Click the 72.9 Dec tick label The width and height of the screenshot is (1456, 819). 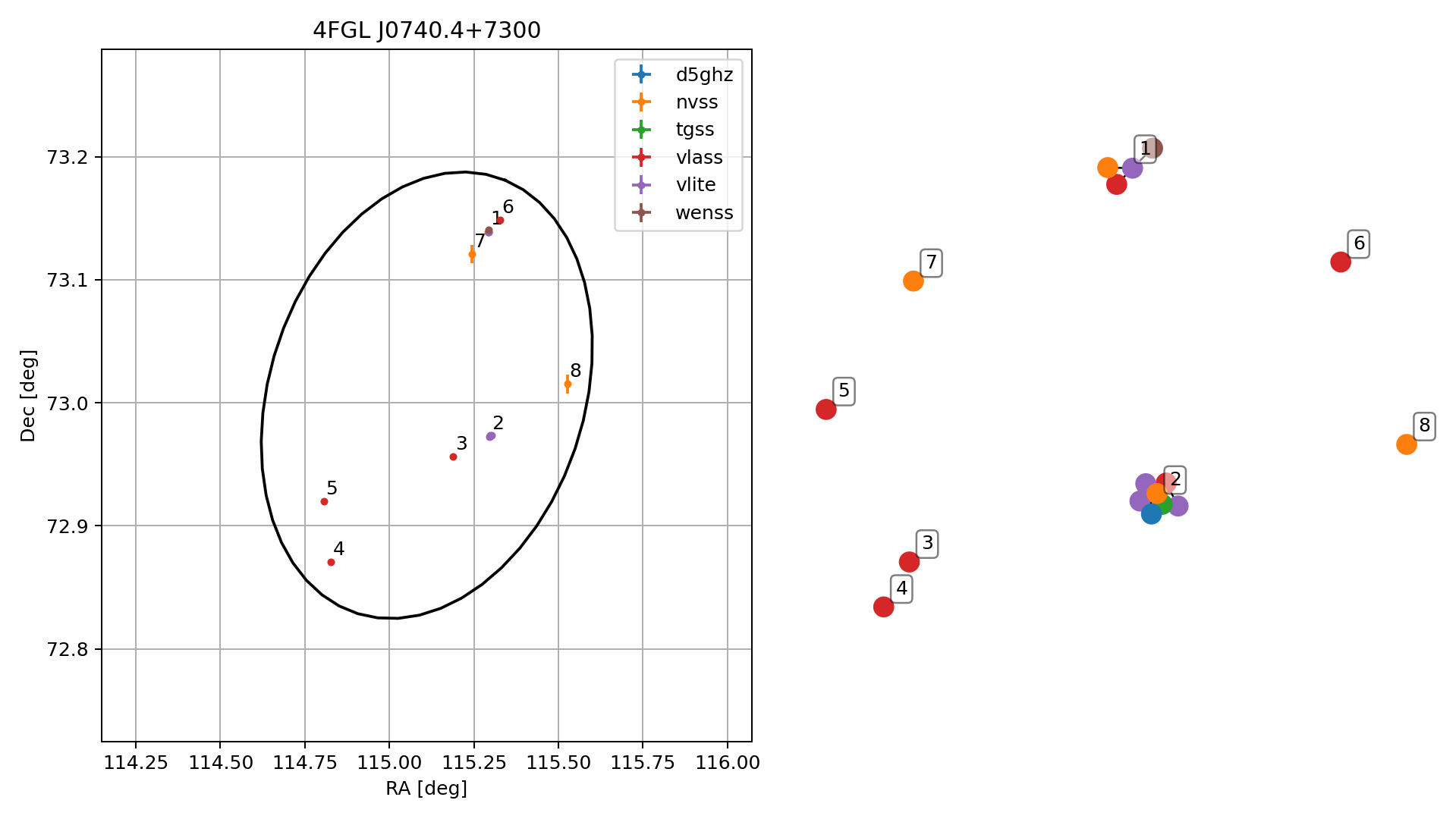[68, 526]
